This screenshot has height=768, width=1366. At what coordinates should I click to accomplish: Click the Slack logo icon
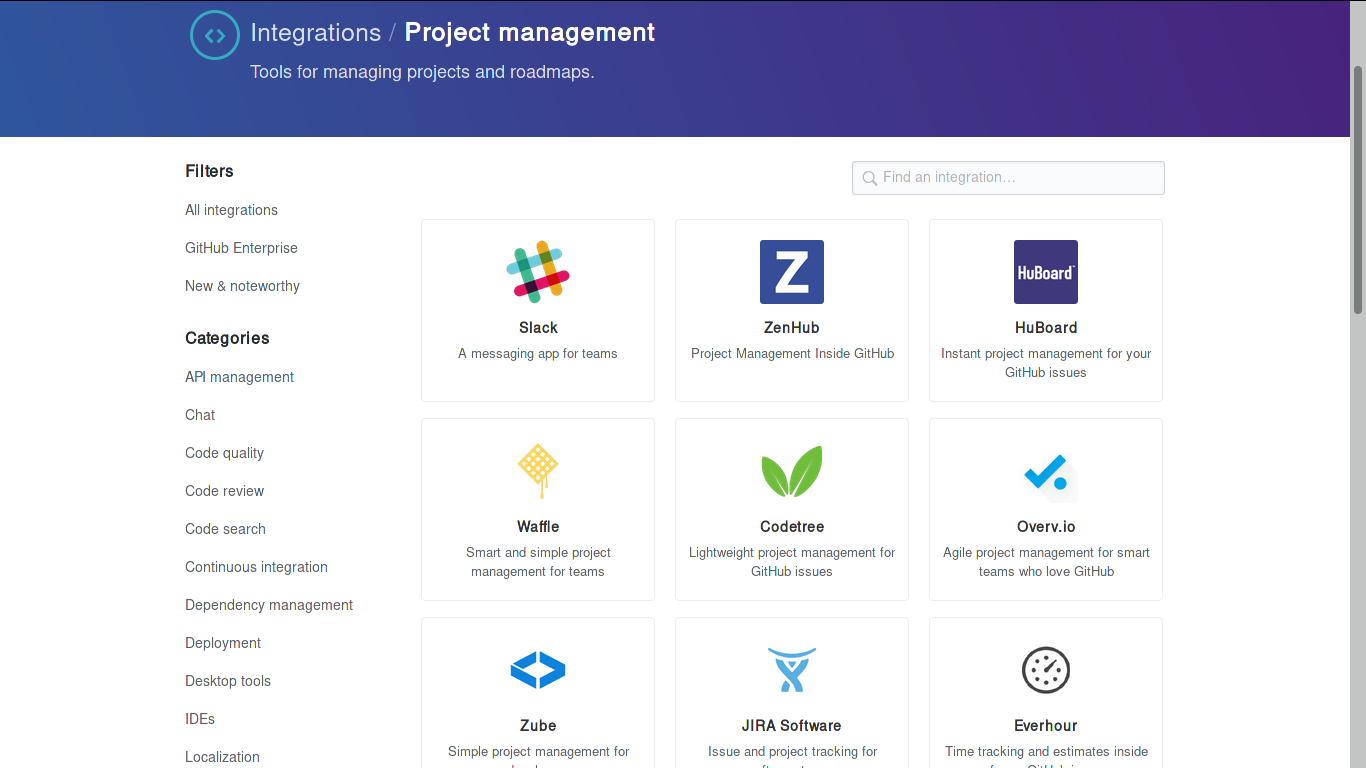point(538,272)
